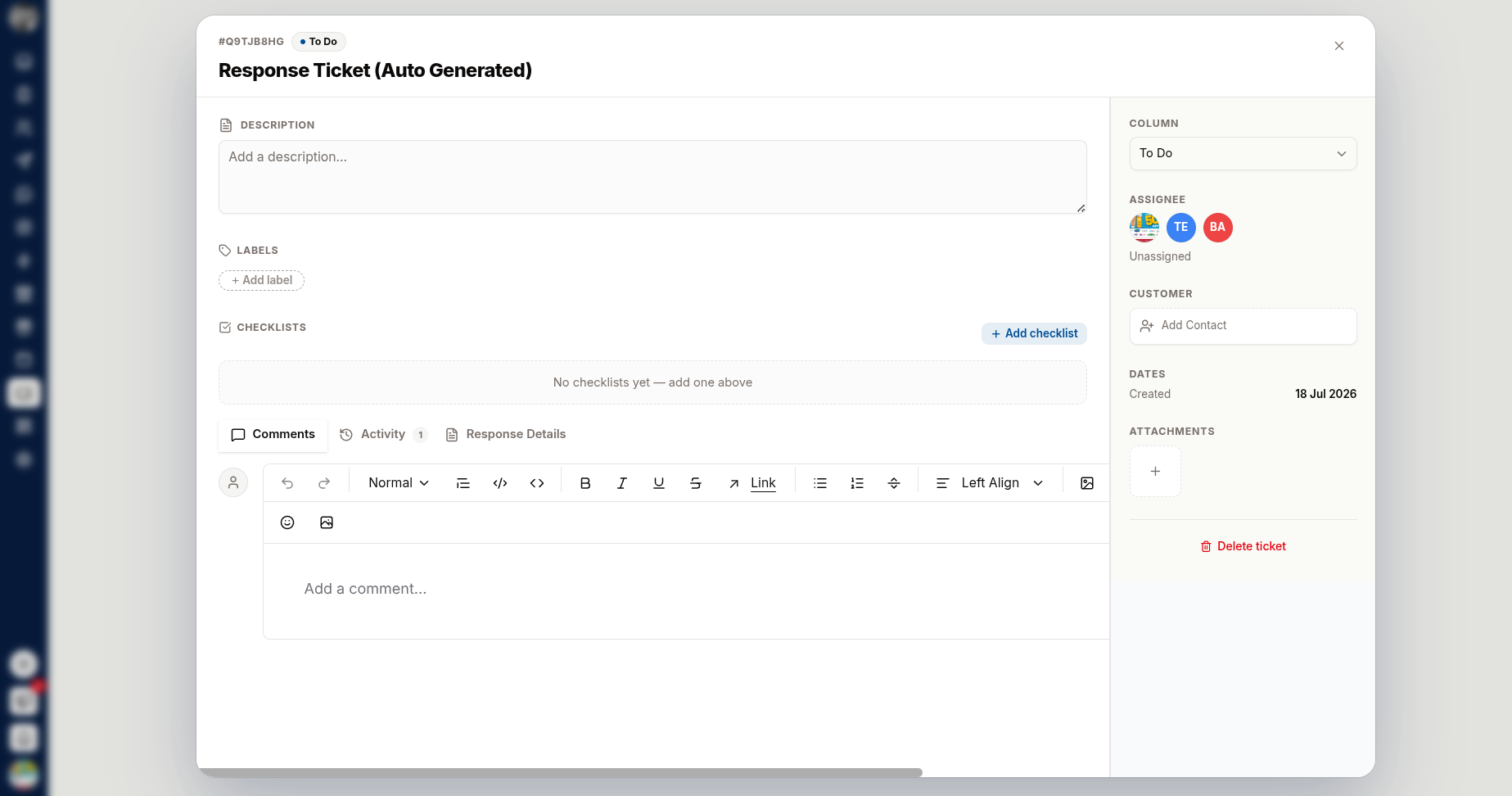Click the undo icon in comment toolbar
The width and height of the screenshot is (1512, 796).
(x=287, y=483)
